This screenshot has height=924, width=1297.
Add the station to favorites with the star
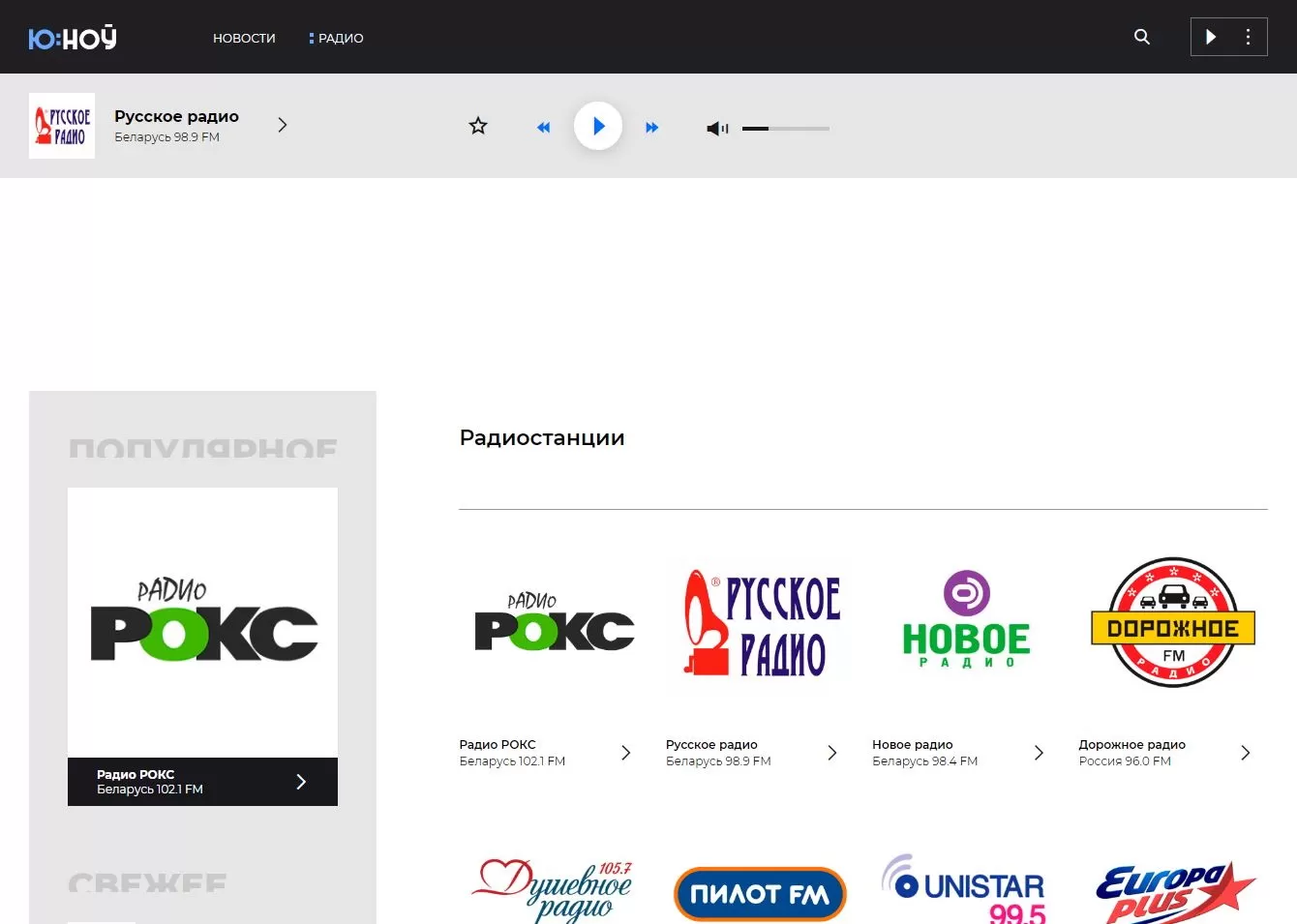(x=478, y=126)
